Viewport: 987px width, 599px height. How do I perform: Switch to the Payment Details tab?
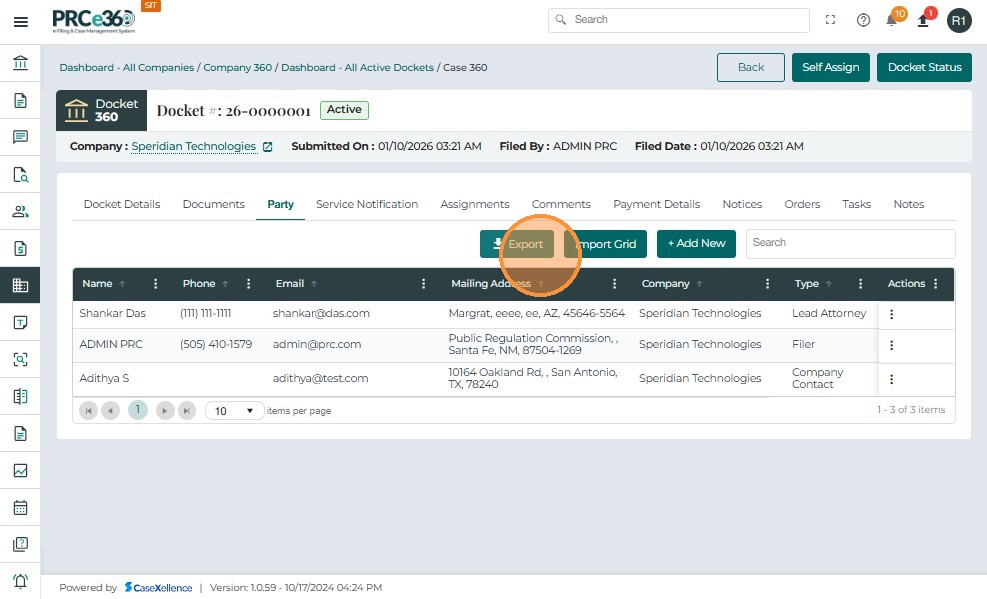point(657,204)
